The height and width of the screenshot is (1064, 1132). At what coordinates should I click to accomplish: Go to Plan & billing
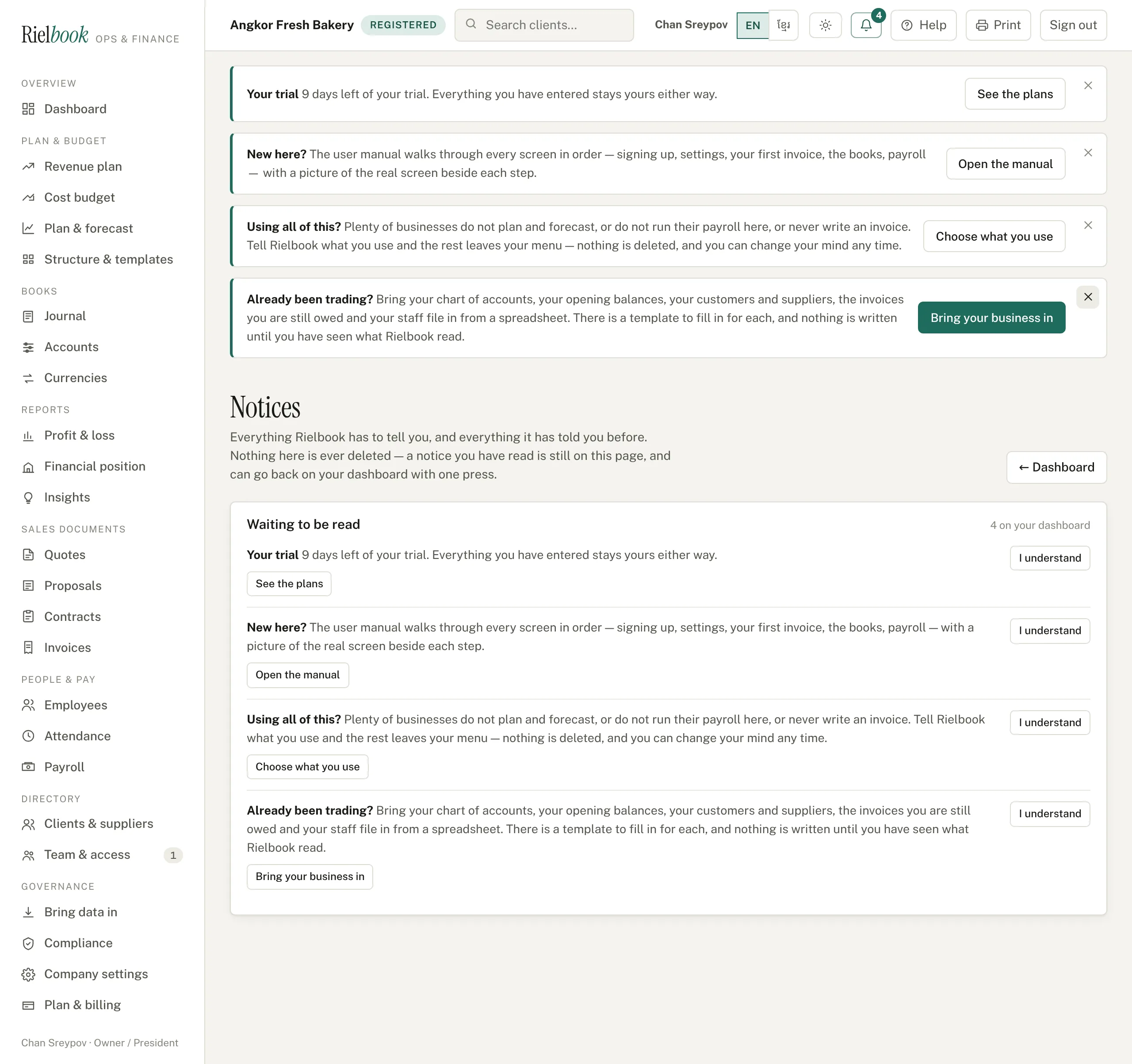(x=102, y=1005)
